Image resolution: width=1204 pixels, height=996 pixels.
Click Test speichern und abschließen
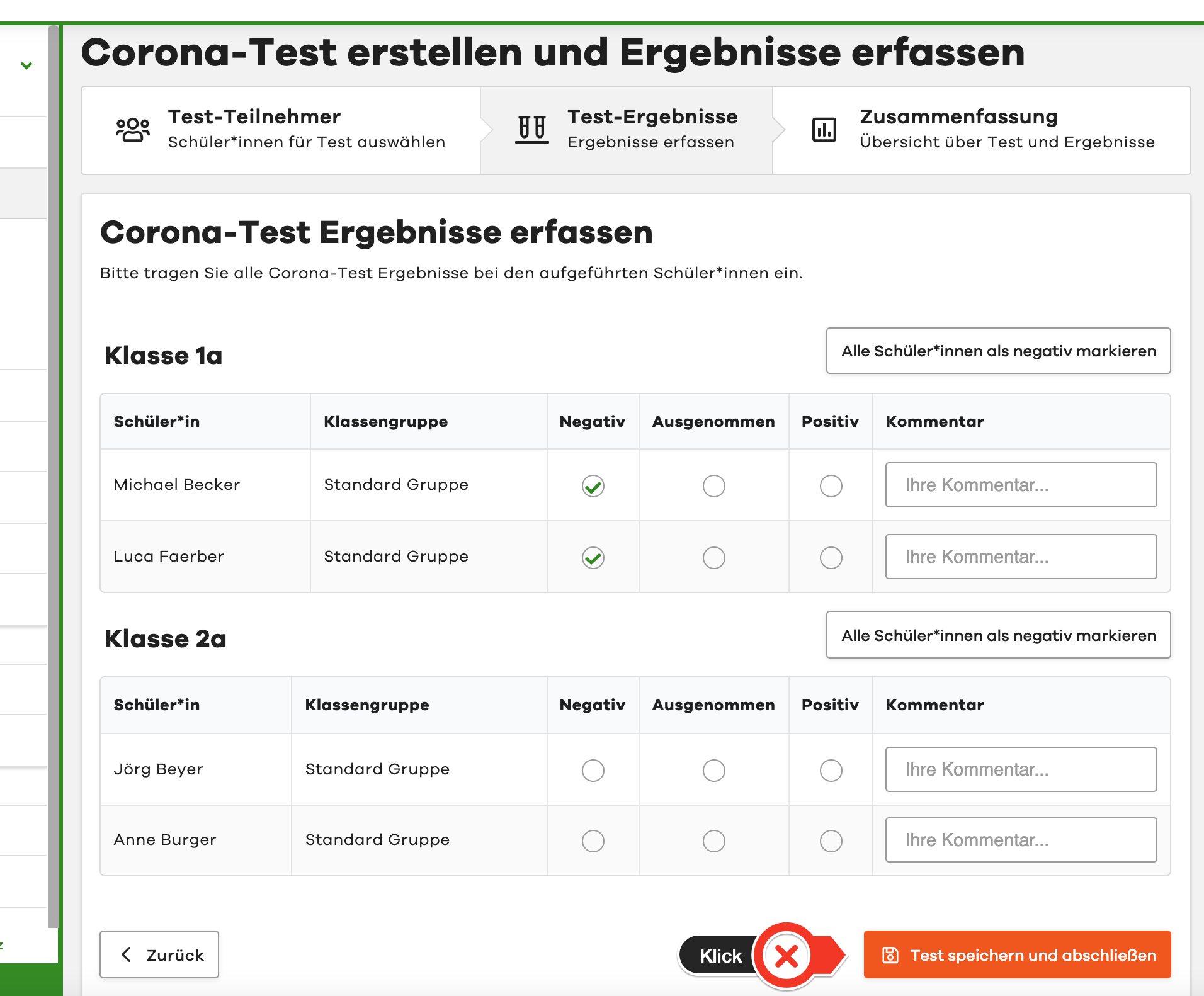(x=1016, y=955)
